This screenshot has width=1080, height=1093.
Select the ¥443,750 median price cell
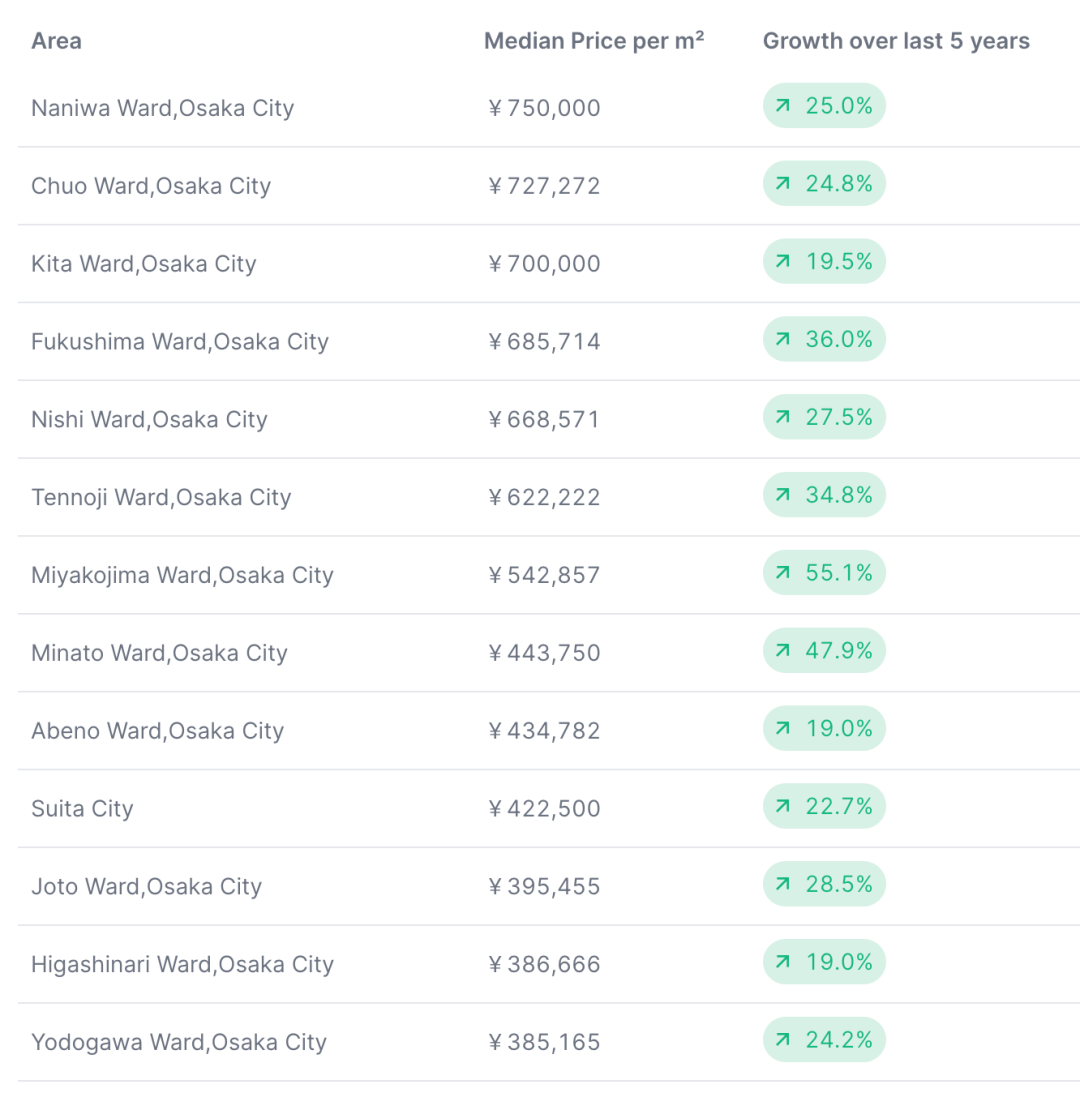544,653
